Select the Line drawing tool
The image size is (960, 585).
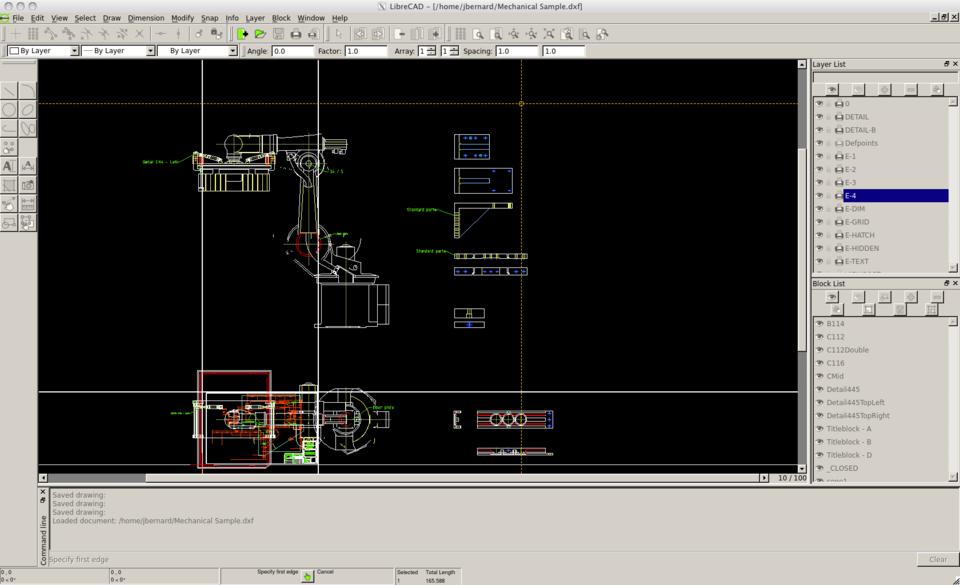point(9,91)
